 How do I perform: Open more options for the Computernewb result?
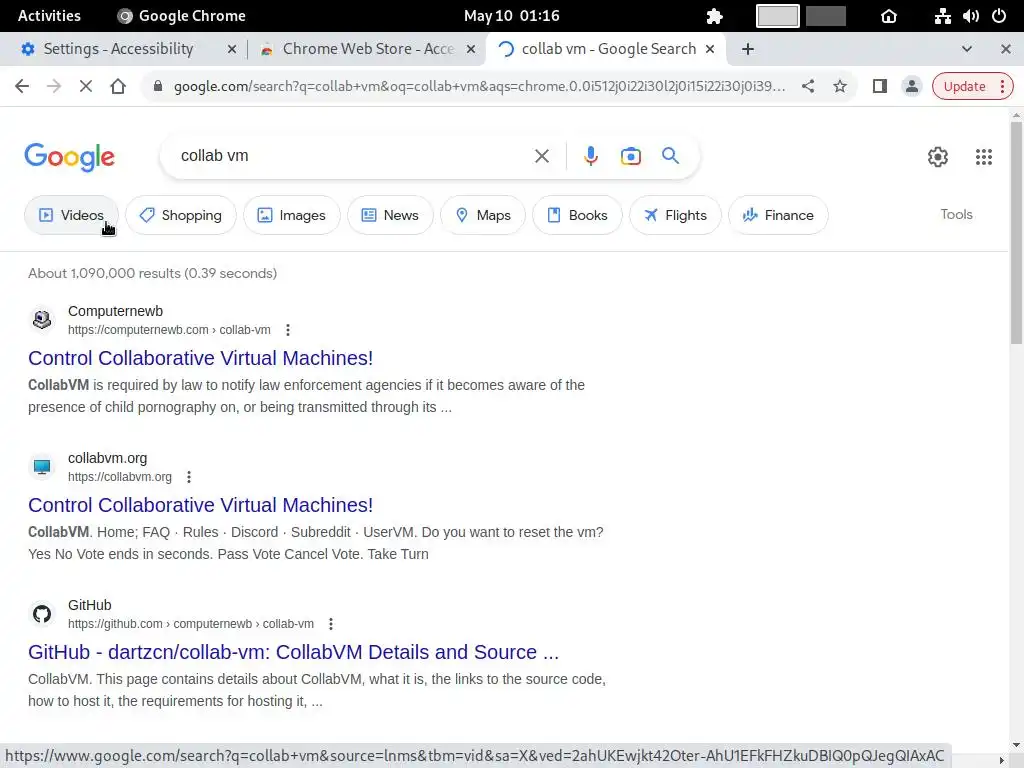point(288,330)
